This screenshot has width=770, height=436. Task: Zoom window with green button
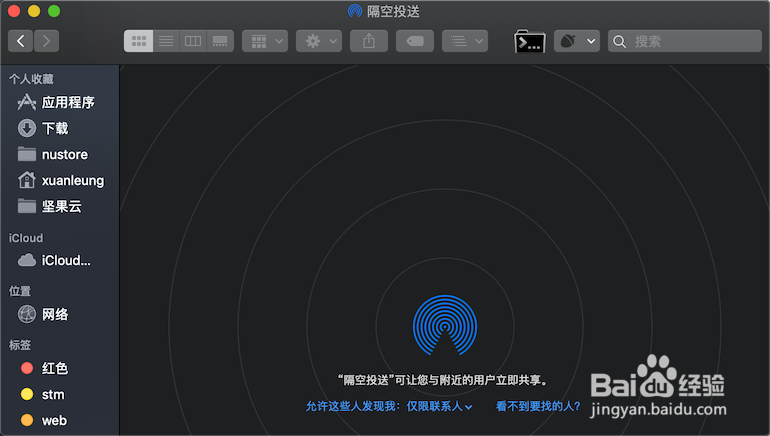(54, 11)
